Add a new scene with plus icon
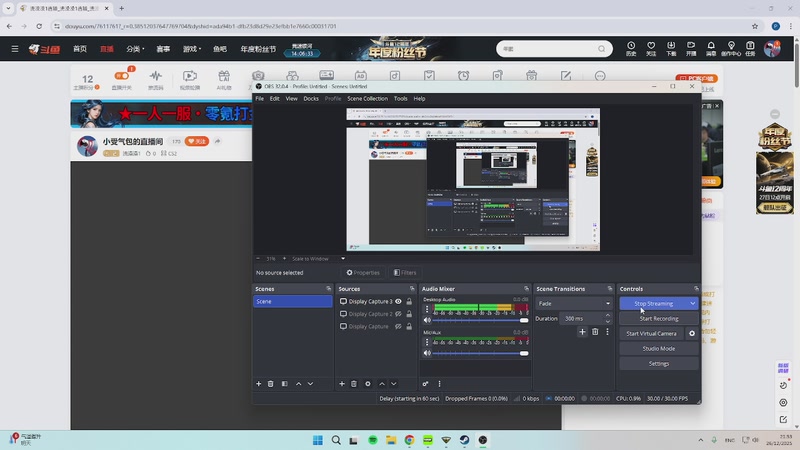 click(x=258, y=384)
